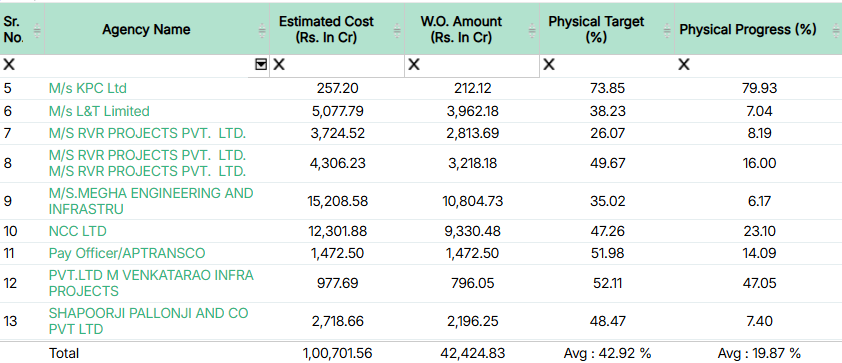842x363 pixels.
Task: Select the estimated cost cell 2,718.66
Action: pyautogui.click(x=337, y=321)
